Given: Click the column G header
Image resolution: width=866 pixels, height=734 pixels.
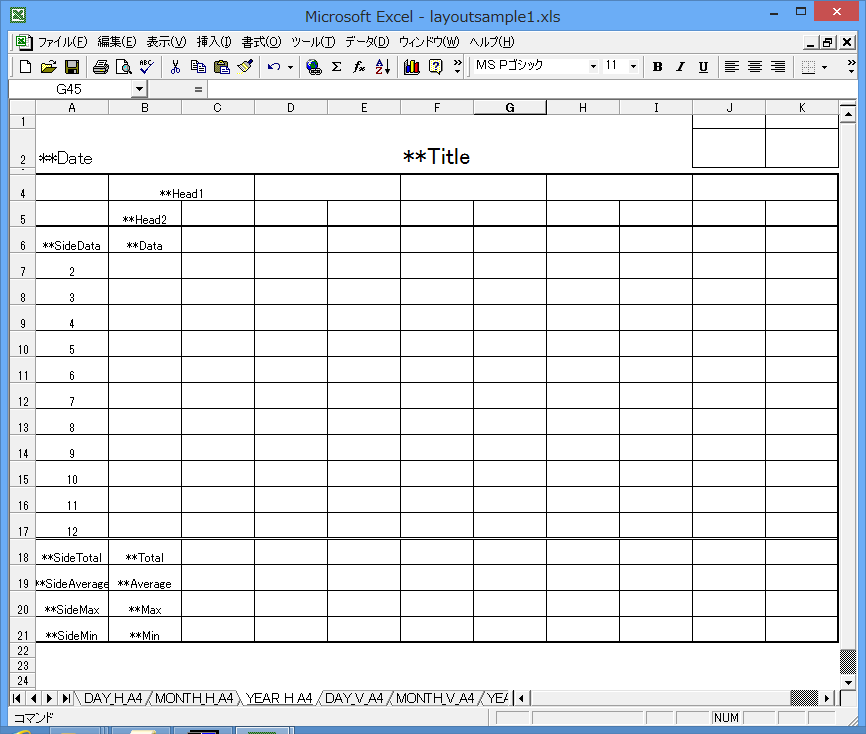Looking at the screenshot, I should (510, 108).
